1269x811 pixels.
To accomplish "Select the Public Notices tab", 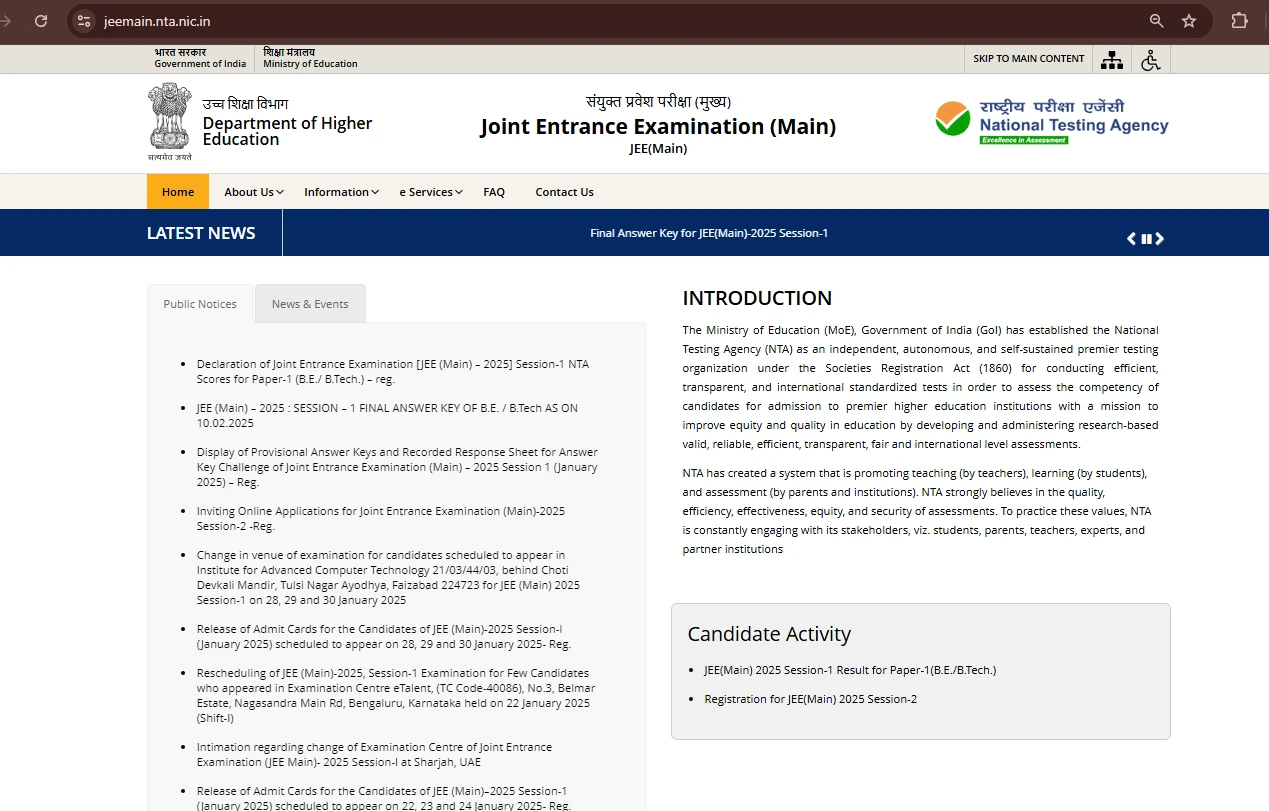I will click(199, 303).
